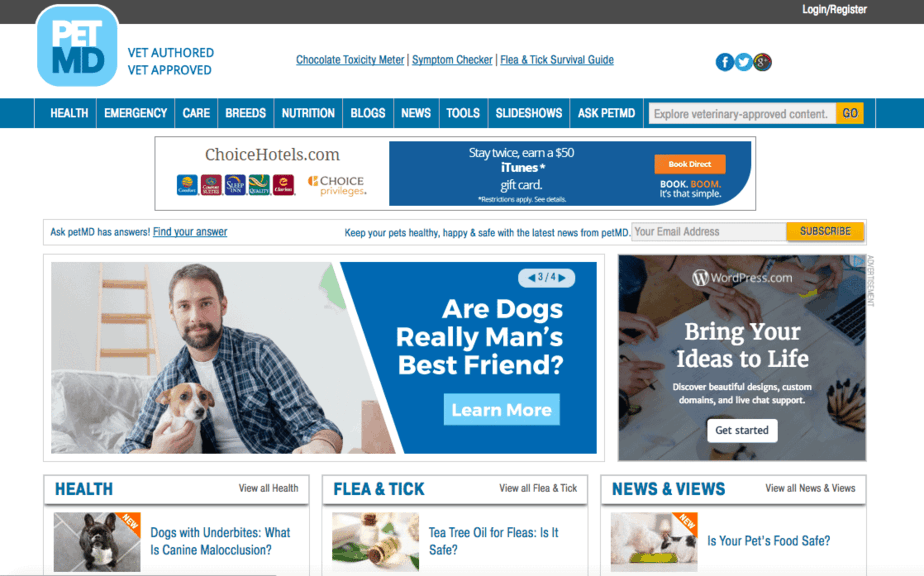Open the ASK PETMD nav item
Screen dimensions: 924x576
[606, 113]
